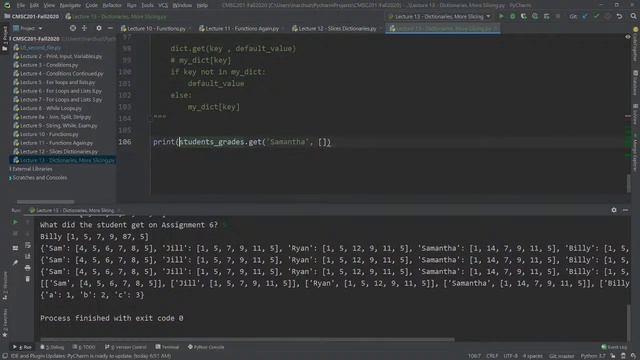Run the current configuration from the top toolbar
The width and height of the screenshot is (640, 360).
501,16
